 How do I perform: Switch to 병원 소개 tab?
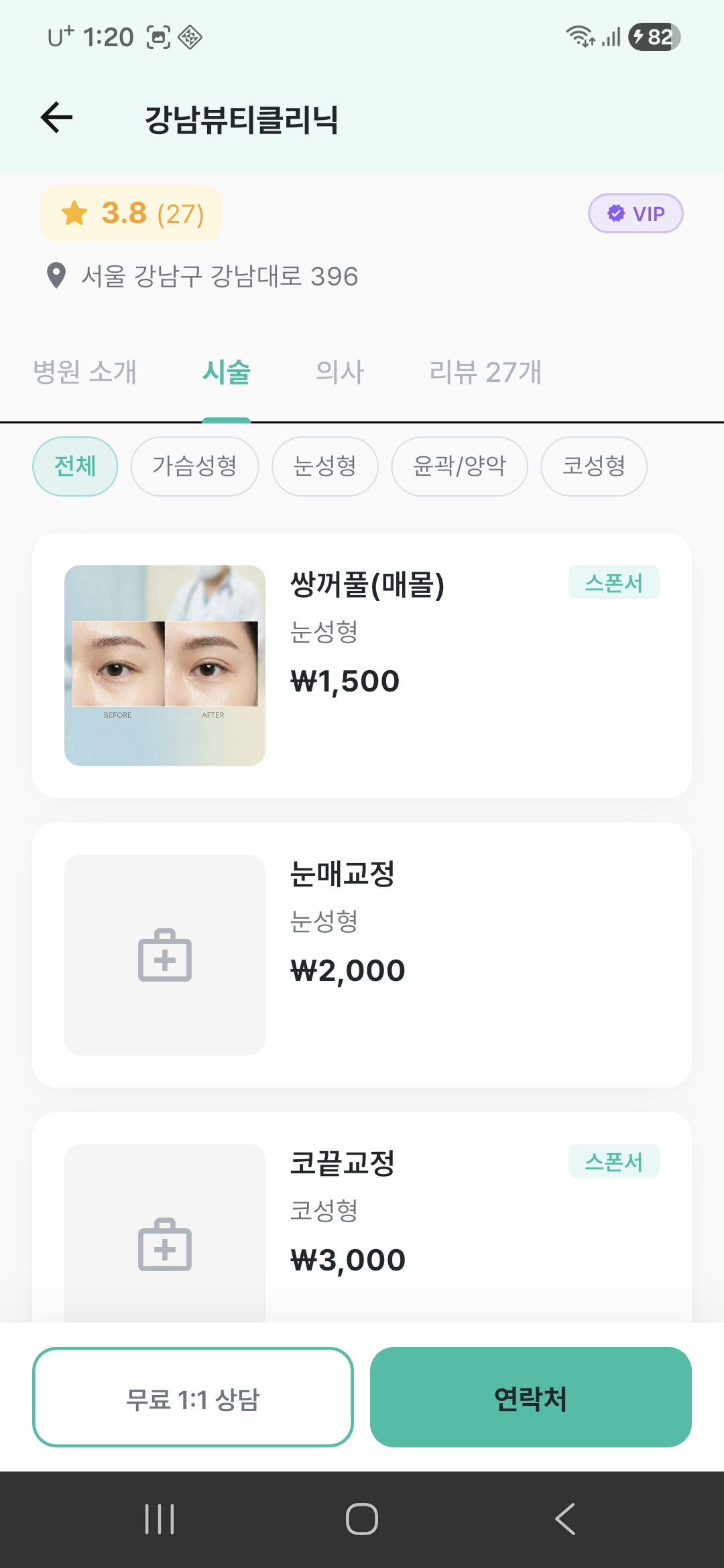[85, 373]
